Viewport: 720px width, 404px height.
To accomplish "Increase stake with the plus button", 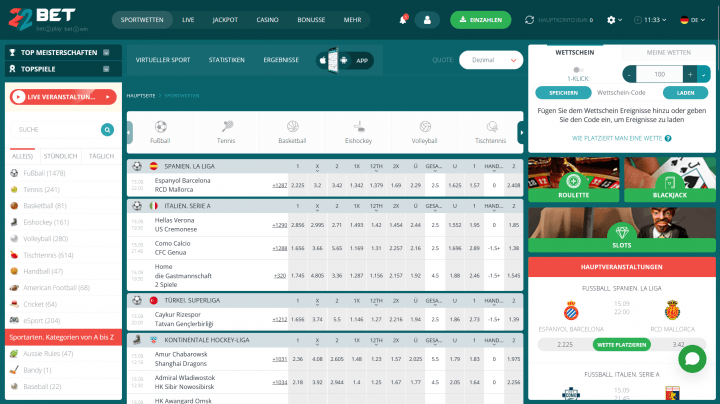I will 690,74.
